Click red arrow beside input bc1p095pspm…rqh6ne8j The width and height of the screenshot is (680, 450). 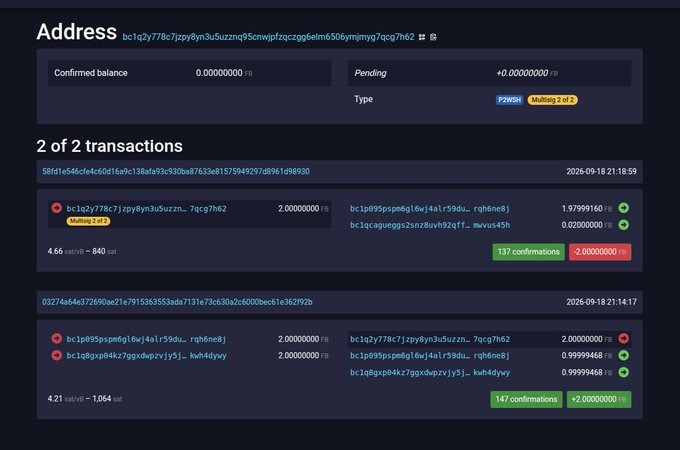tap(56, 339)
